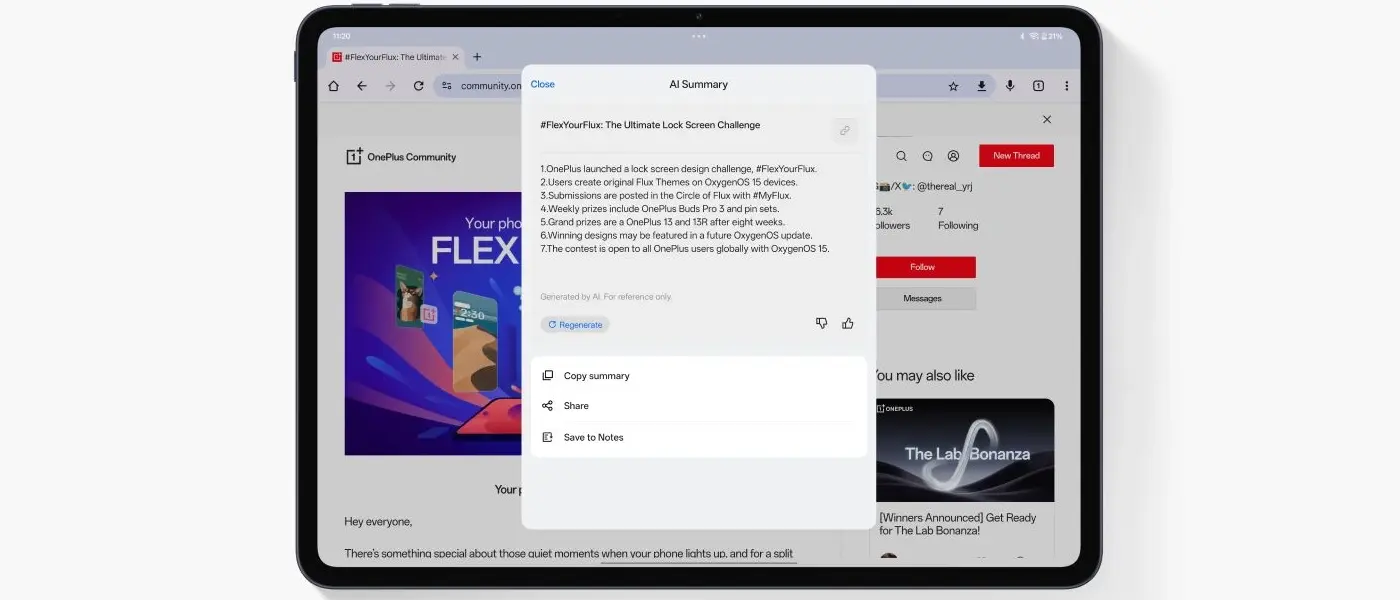
Task: Open the three-dot handle at top of screen
Action: pos(699,36)
